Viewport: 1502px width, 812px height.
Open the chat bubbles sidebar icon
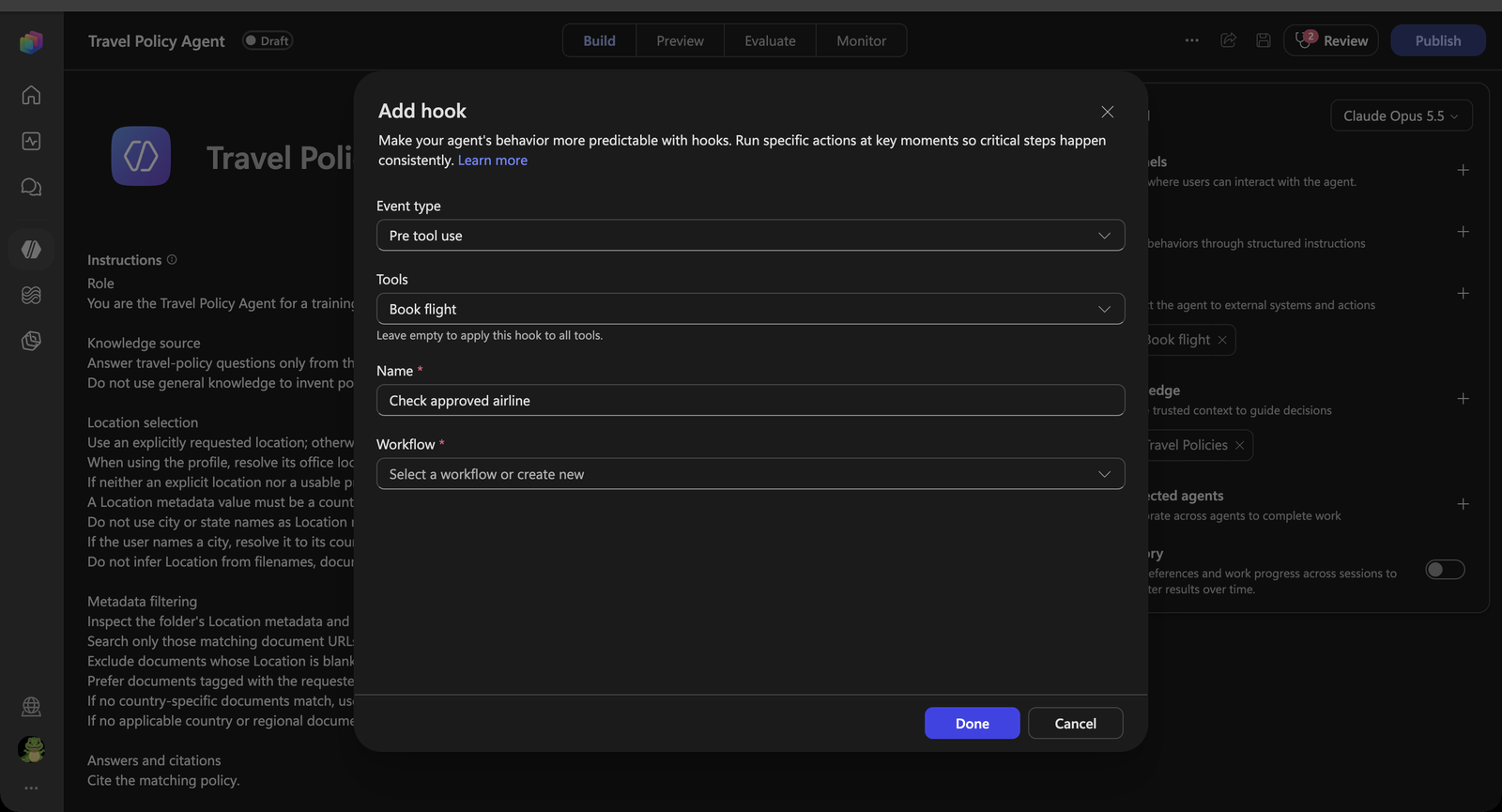coord(31,187)
